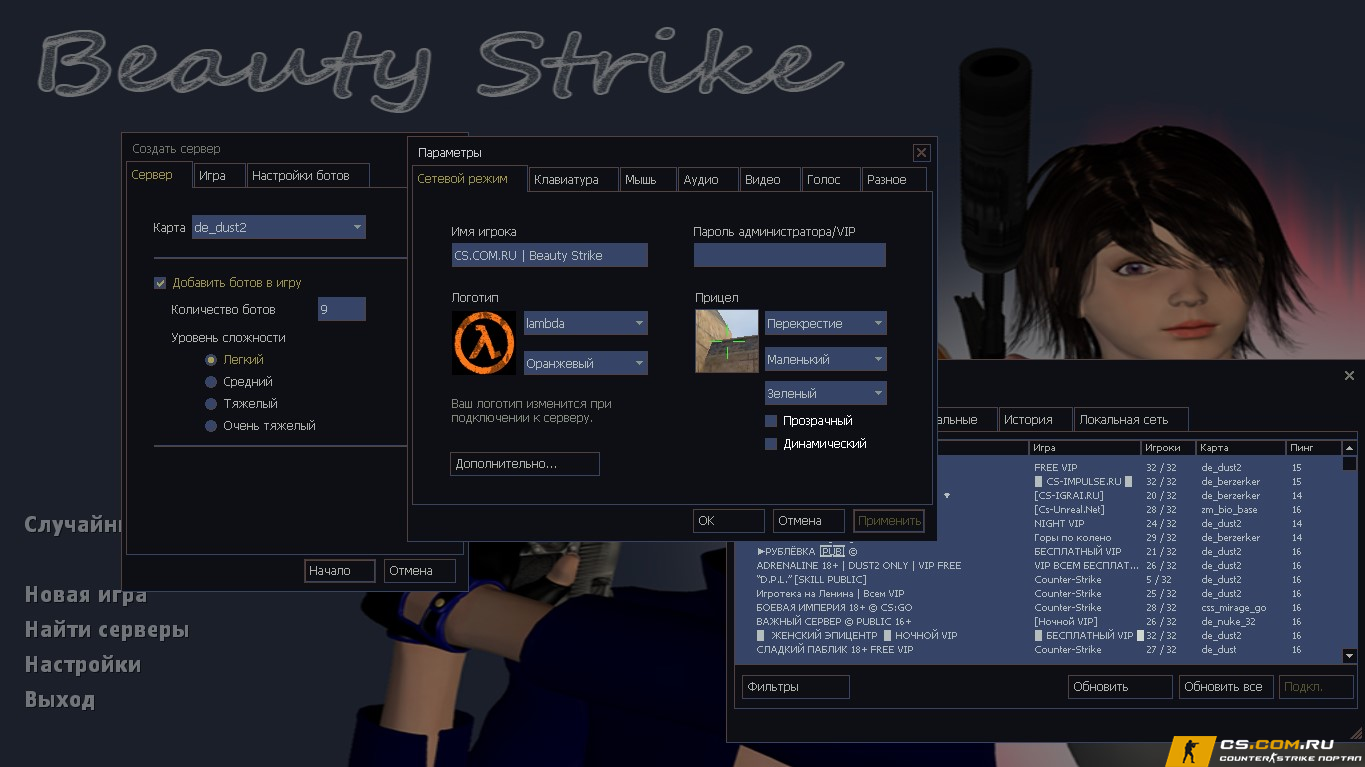Switch to the Аудио tab
The image size is (1365, 767).
click(x=708, y=180)
